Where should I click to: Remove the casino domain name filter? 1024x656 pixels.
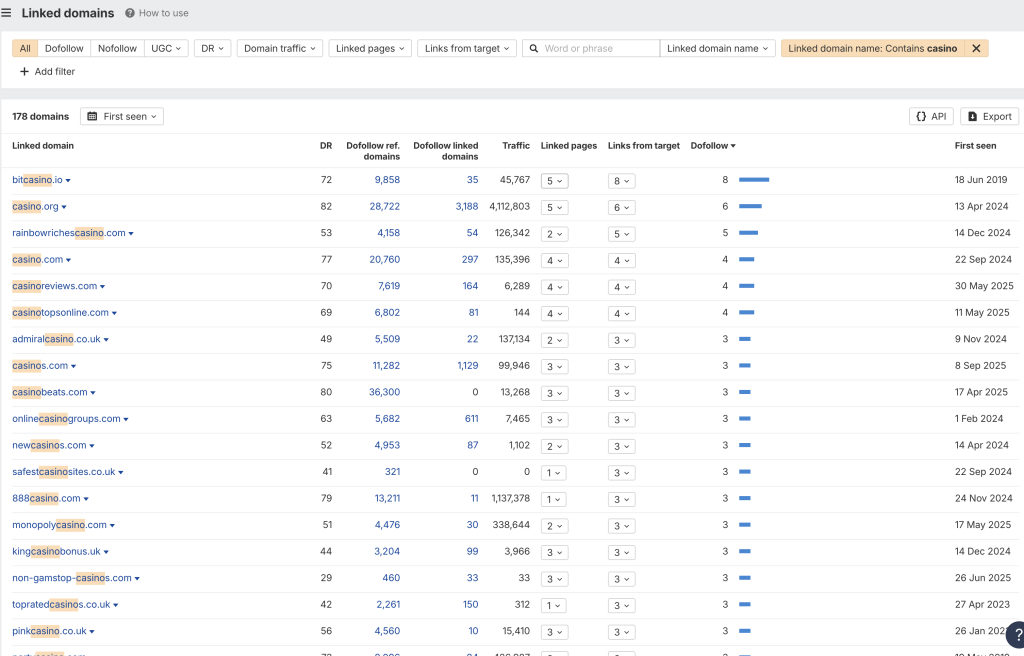(x=976, y=48)
